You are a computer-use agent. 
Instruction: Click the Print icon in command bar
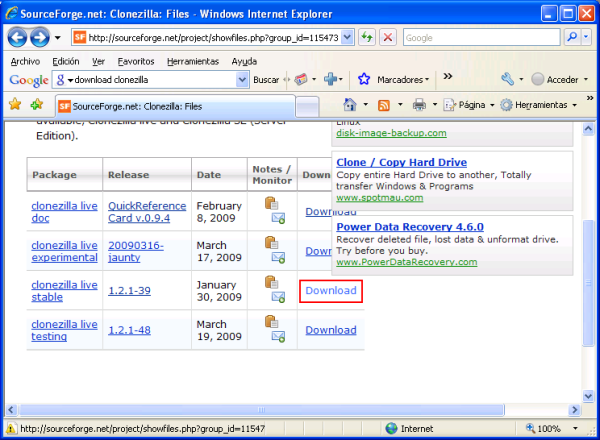pyautogui.click(x=419, y=105)
